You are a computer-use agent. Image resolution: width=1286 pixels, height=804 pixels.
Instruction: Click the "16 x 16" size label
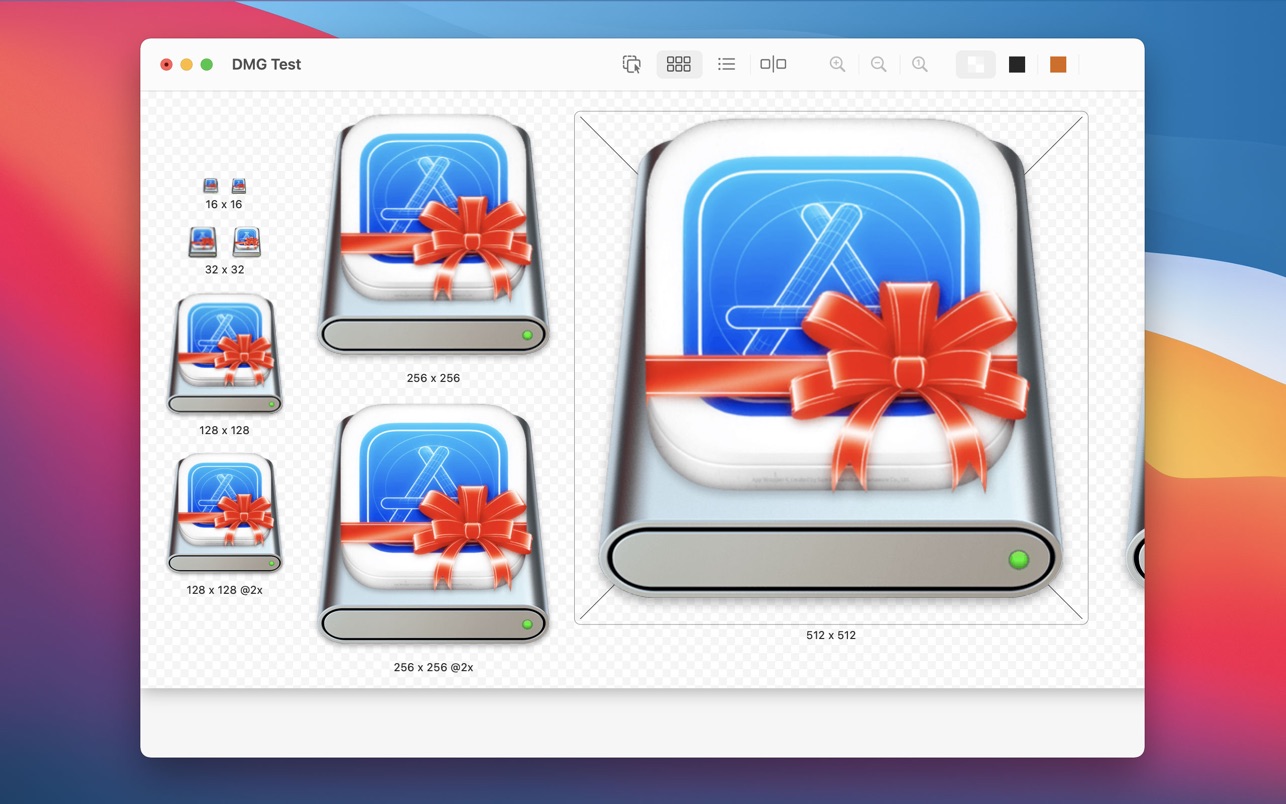pos(224,204)
